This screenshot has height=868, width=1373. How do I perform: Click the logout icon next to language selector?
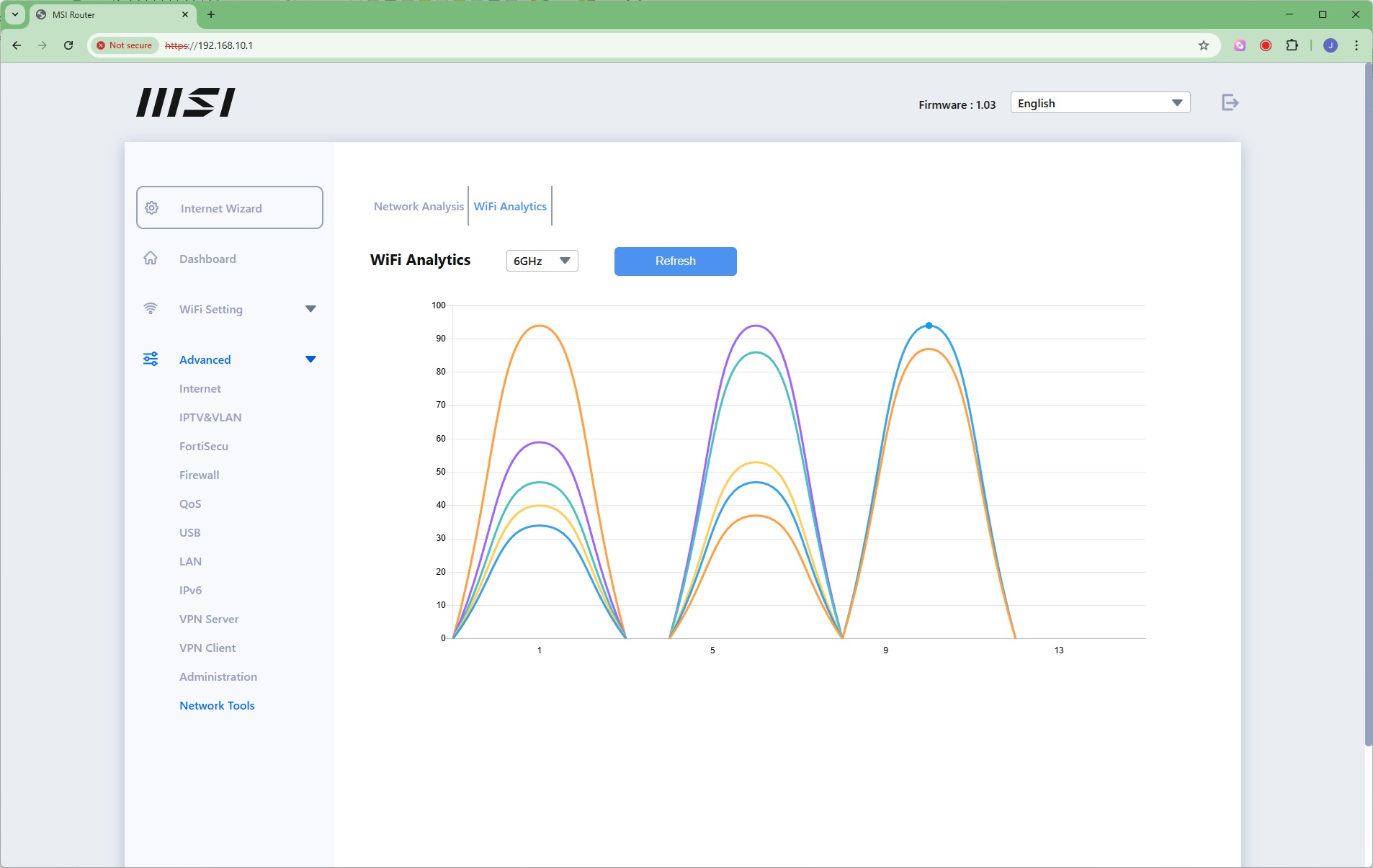pos(1230,103)
